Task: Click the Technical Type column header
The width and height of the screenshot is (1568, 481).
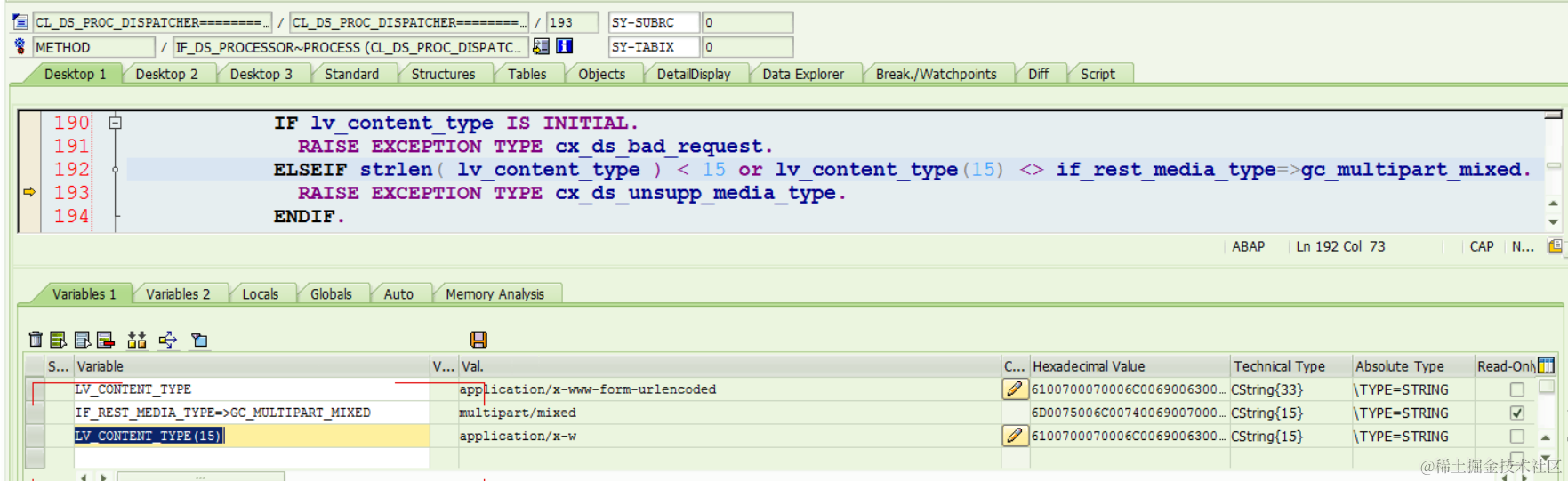Action: pyautogui.click(x=1291, y=365)
